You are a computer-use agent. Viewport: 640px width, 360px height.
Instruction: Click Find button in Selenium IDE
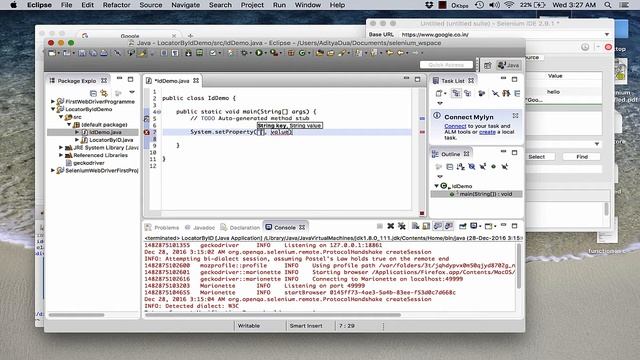(582, 157)
